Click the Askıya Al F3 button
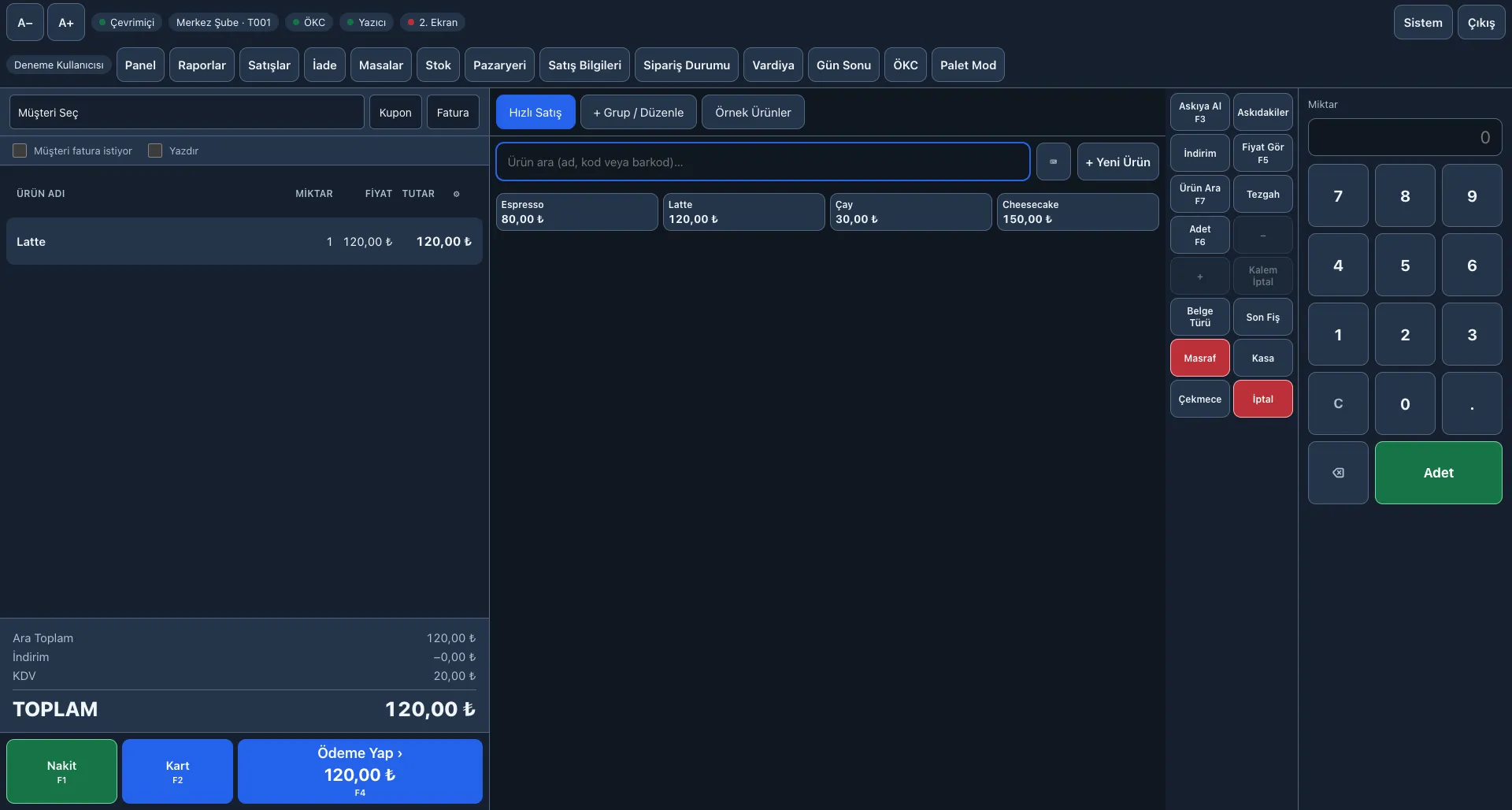 tap(1200, 112)
